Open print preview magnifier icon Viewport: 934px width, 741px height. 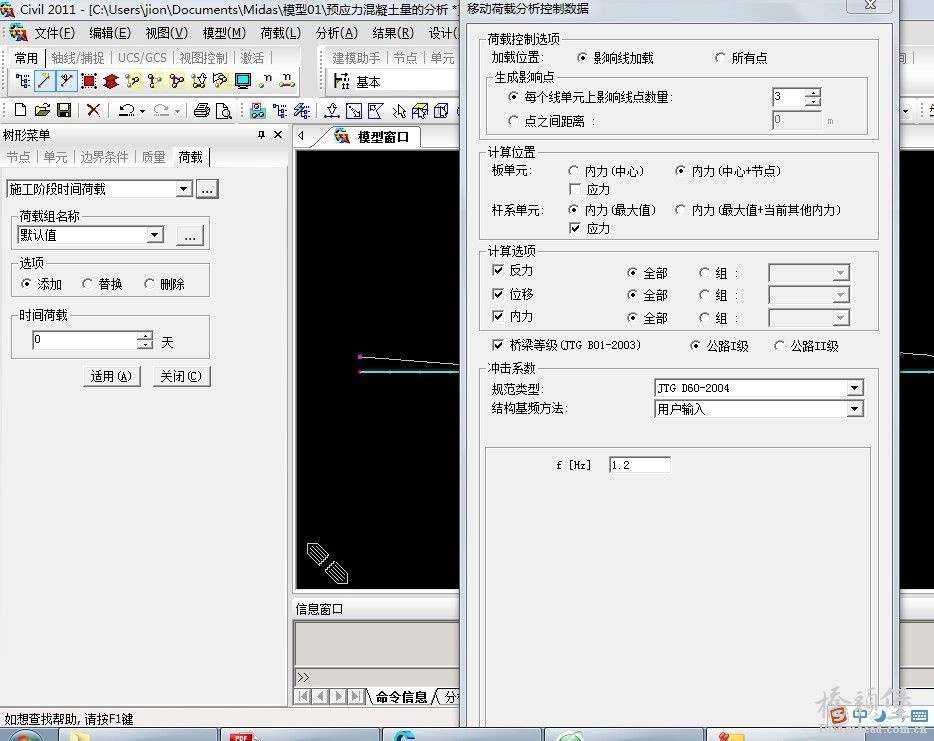tap(223, 110)
